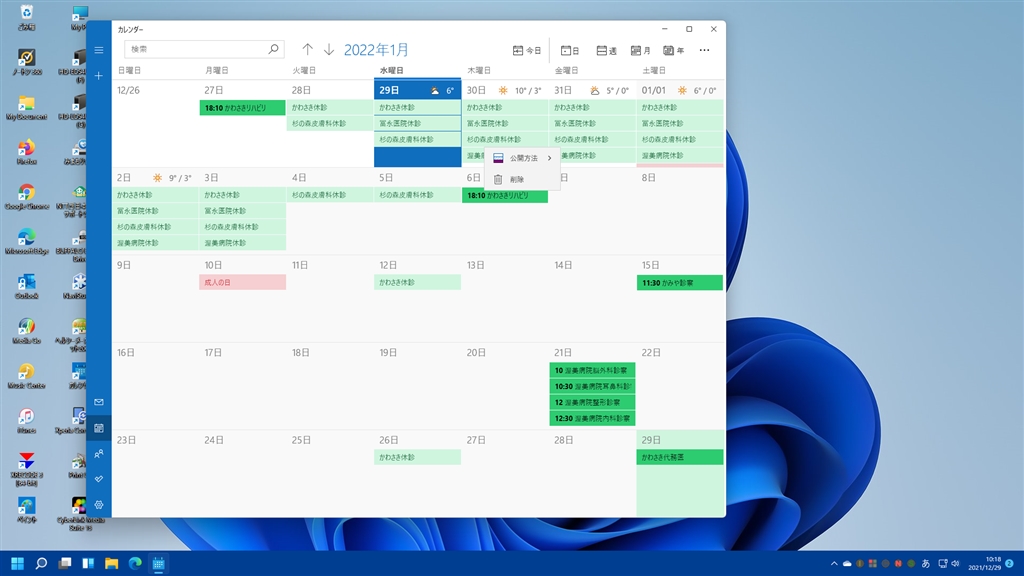Screen dimensions: 1024x576
Task: Select 成人の日 holiday on 10日
Action: click(x=242, y=282)
